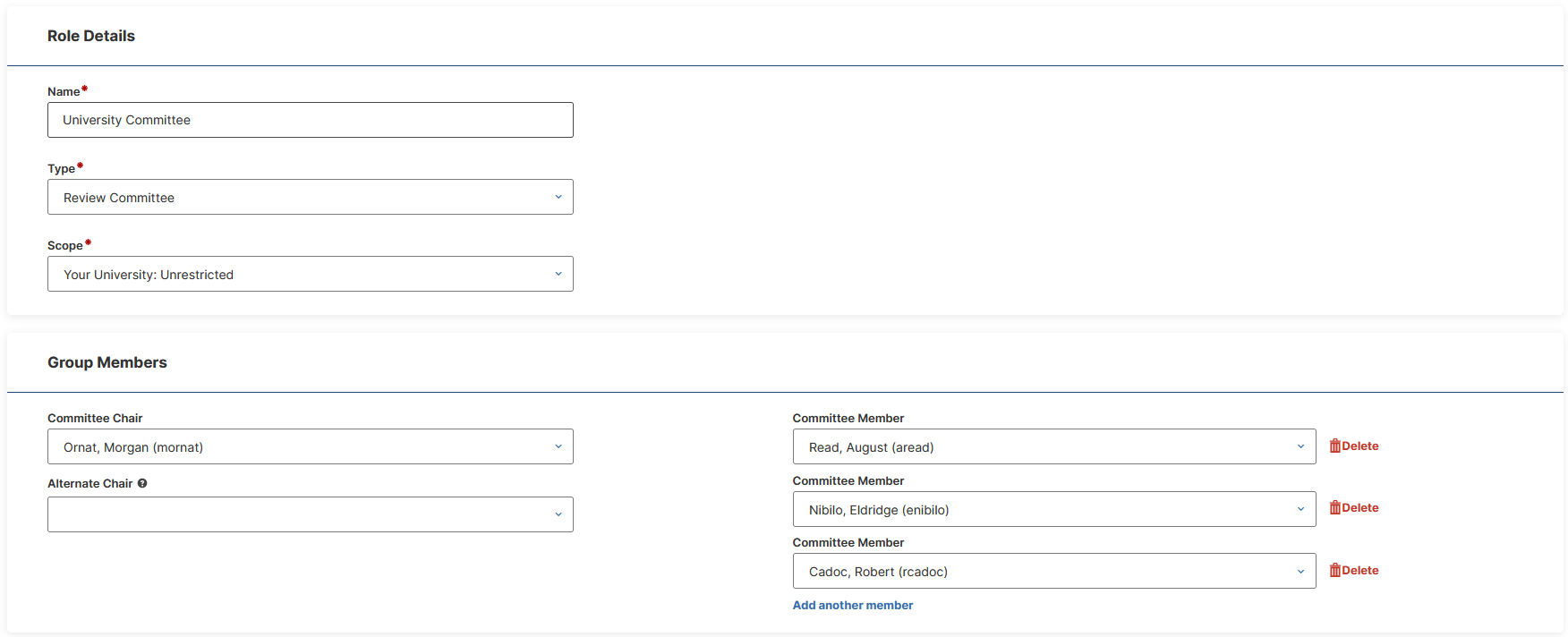Click the Role Details heading
This screenshot has width=1568, height=637.
tap(91, 36)
